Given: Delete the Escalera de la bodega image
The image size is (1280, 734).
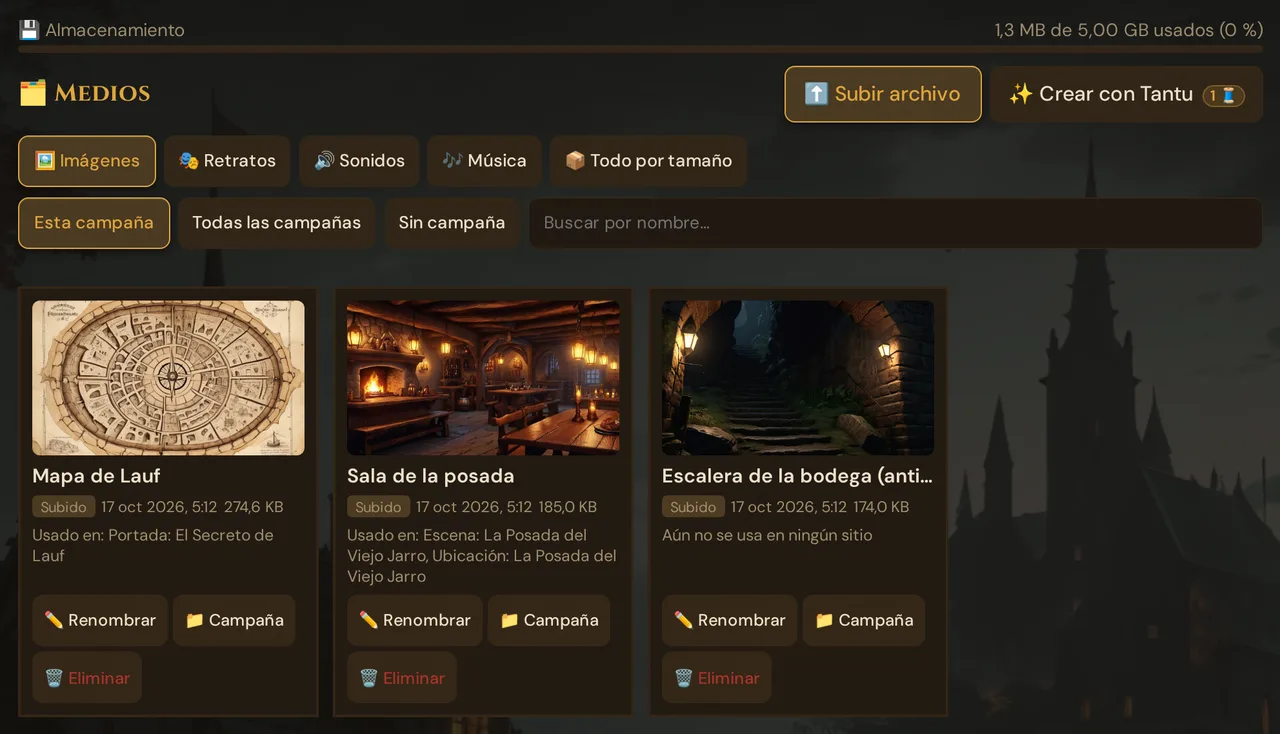Looking at the screenshot, I should [x=717, y=678].
